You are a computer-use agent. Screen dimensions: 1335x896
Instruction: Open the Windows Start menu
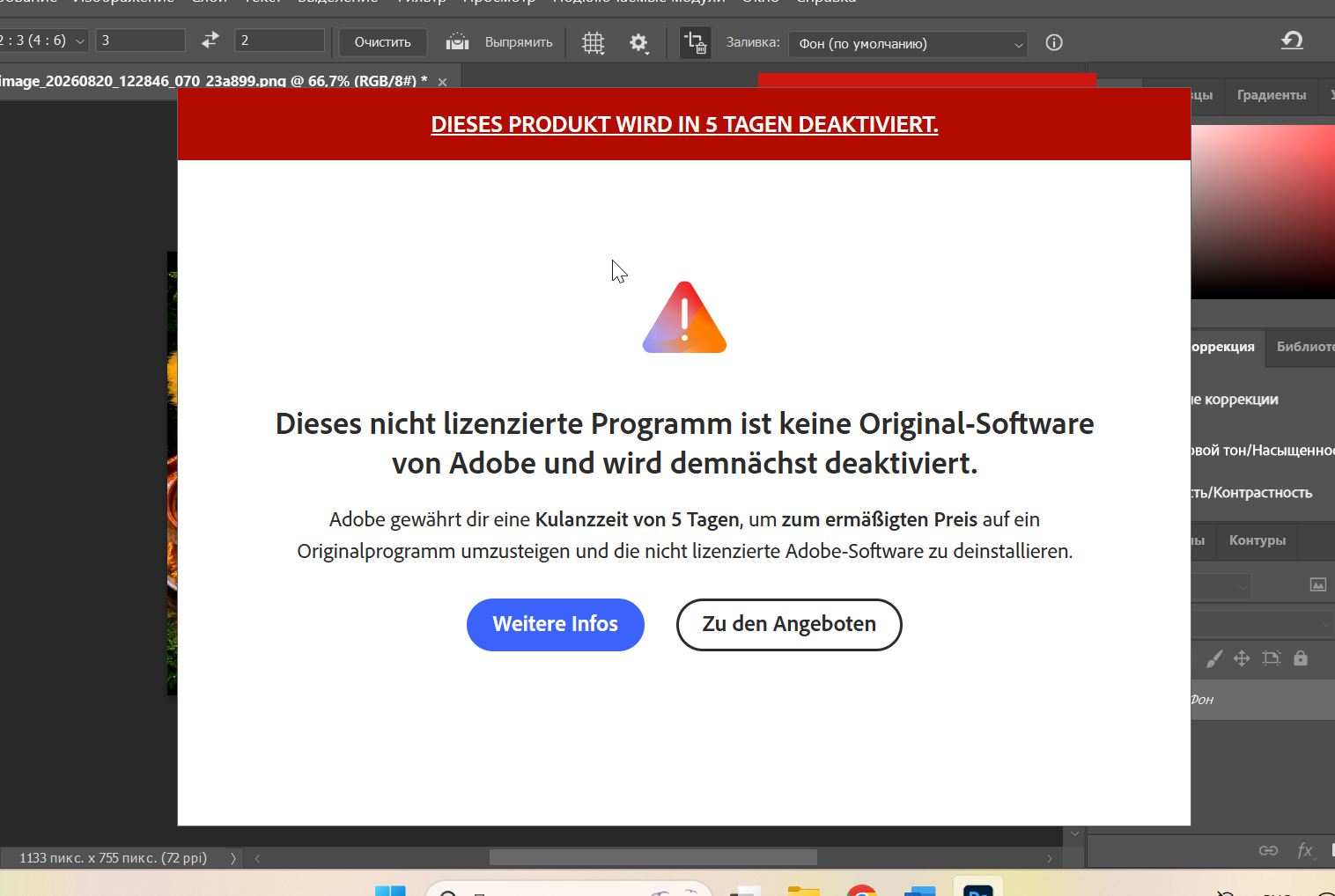[390, 890]
